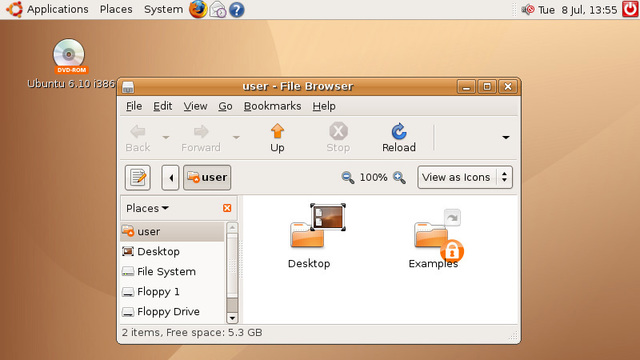Click the path bar left scroll arrow
The width and height of the screenshot is (640, 360).
(x=170, y=178)
